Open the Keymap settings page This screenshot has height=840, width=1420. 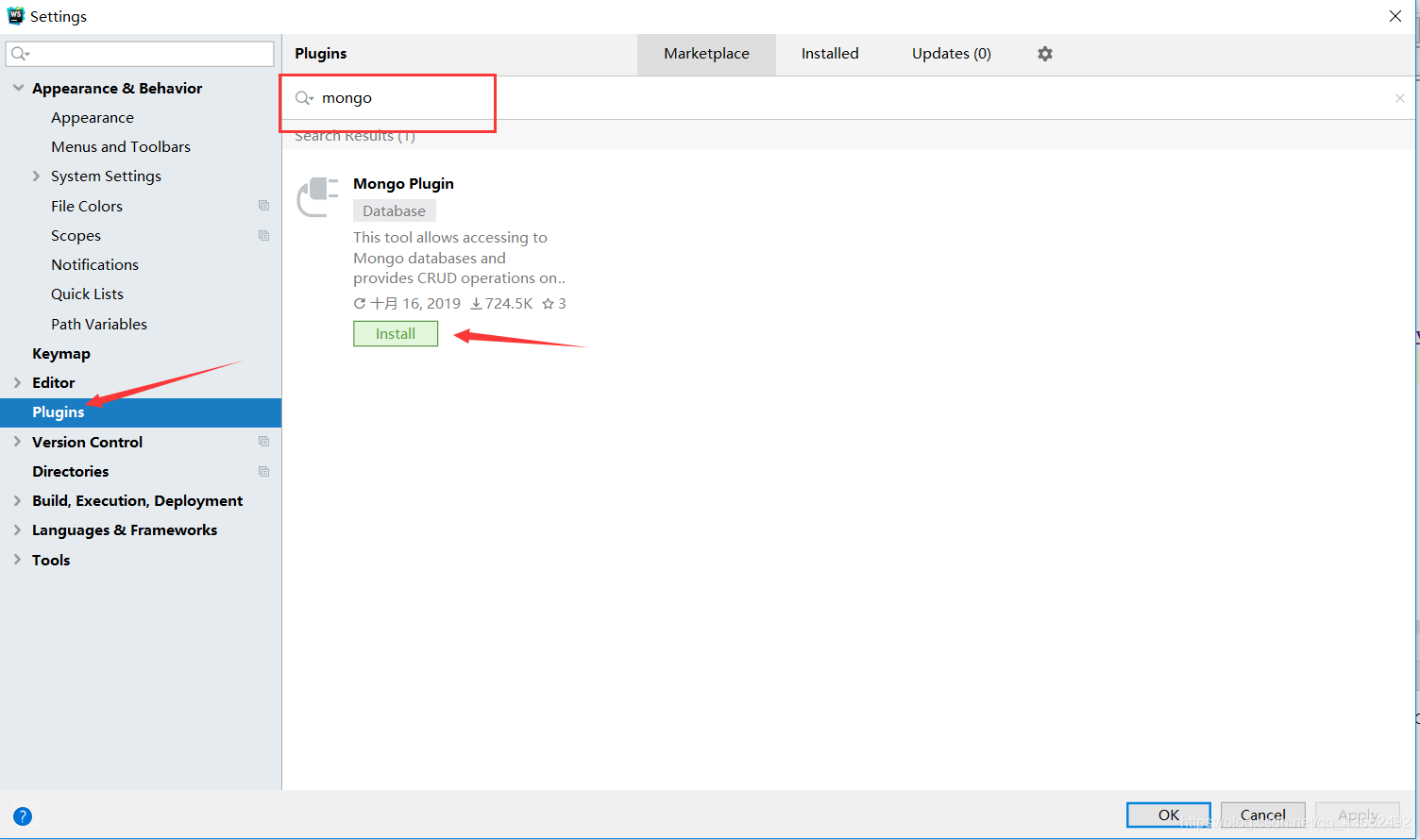(61, 353)
